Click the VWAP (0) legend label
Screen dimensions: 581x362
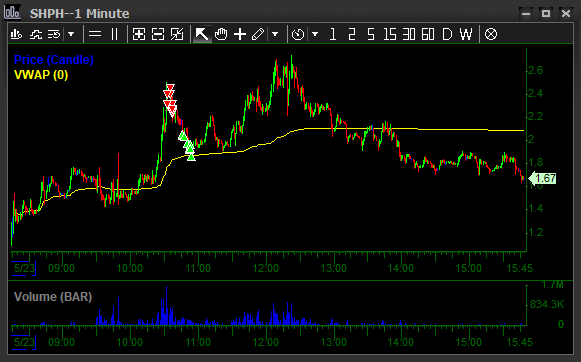(41, 75)
